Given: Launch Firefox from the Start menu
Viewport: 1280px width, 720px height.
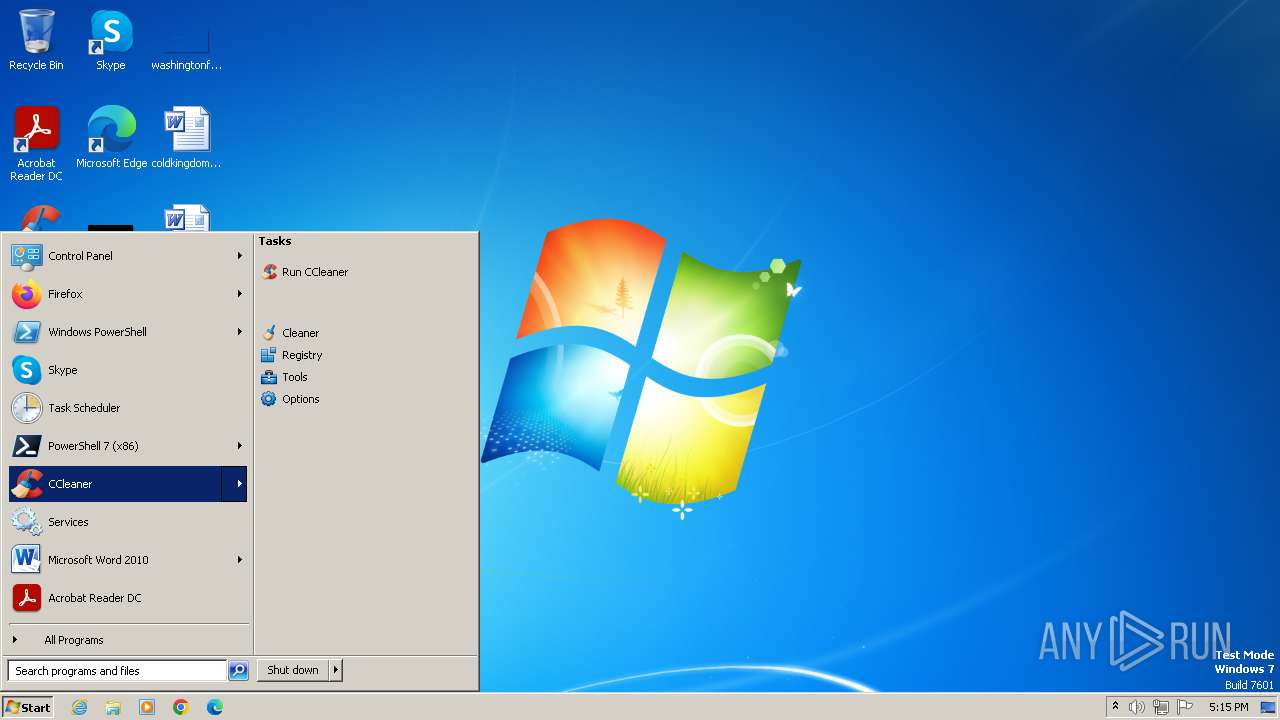Looking at the screenshot, I should pos(27,294).
